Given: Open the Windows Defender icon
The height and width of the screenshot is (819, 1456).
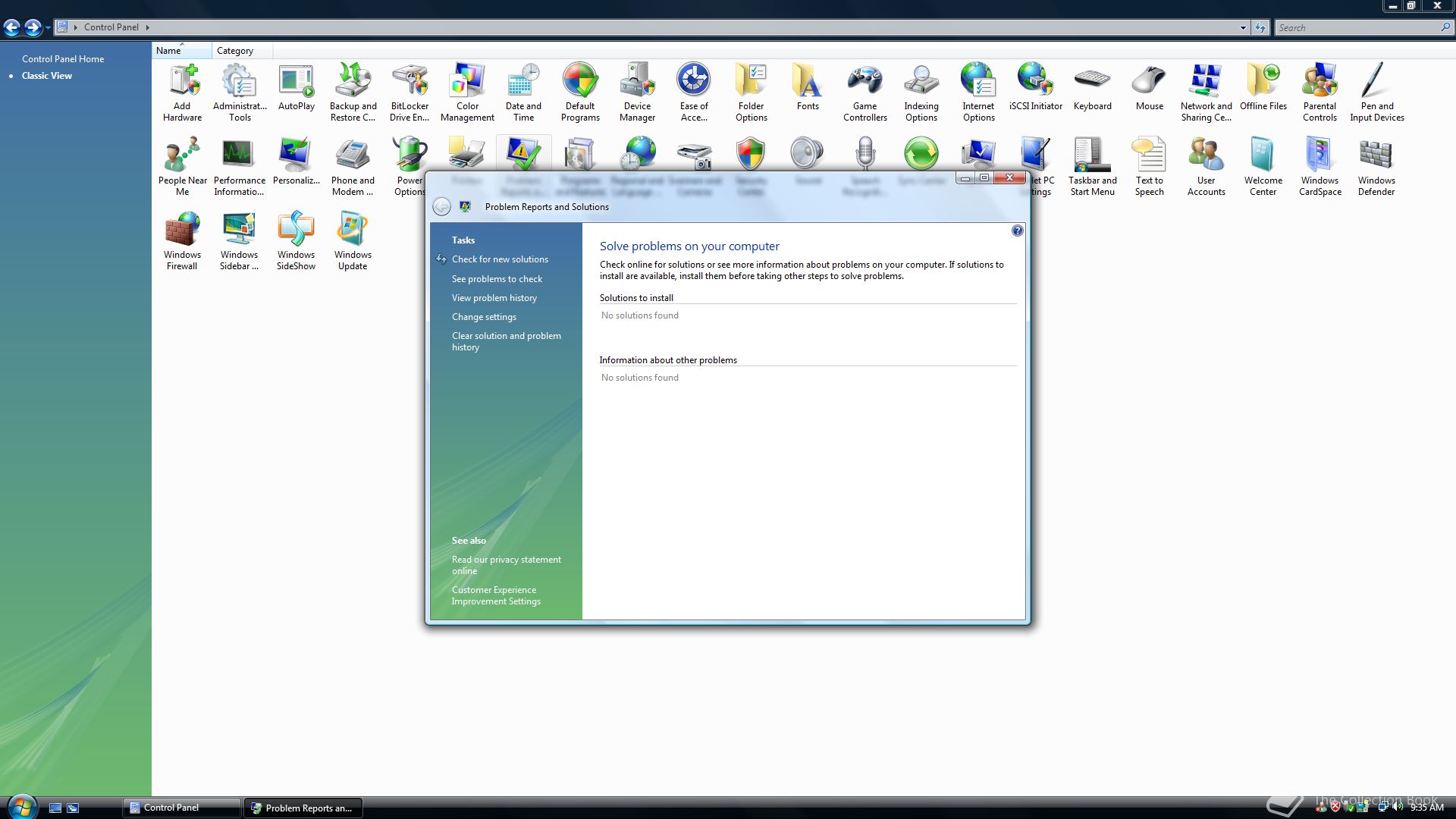Looking at the screenshot, I should pyautogui.click(x=1376, y=166).
